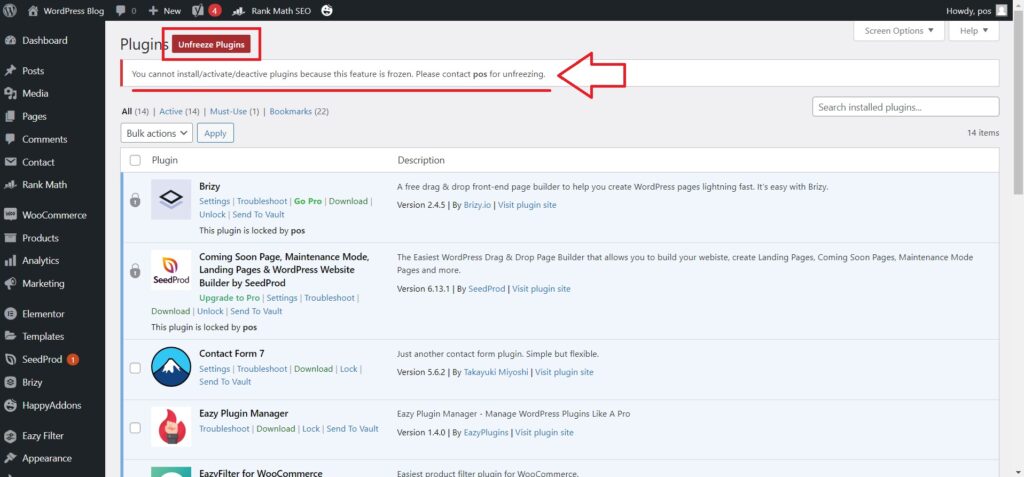Show Bookmarks (22) filter
Screen dimensions: 1024x477
[x=299, y=112]
